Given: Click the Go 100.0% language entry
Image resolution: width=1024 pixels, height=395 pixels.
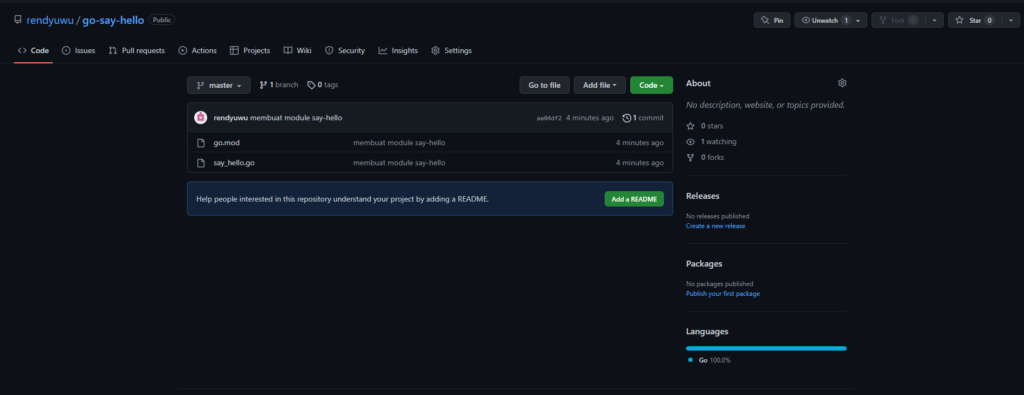Looking at the screenshot, I should (x=709, y=360).
